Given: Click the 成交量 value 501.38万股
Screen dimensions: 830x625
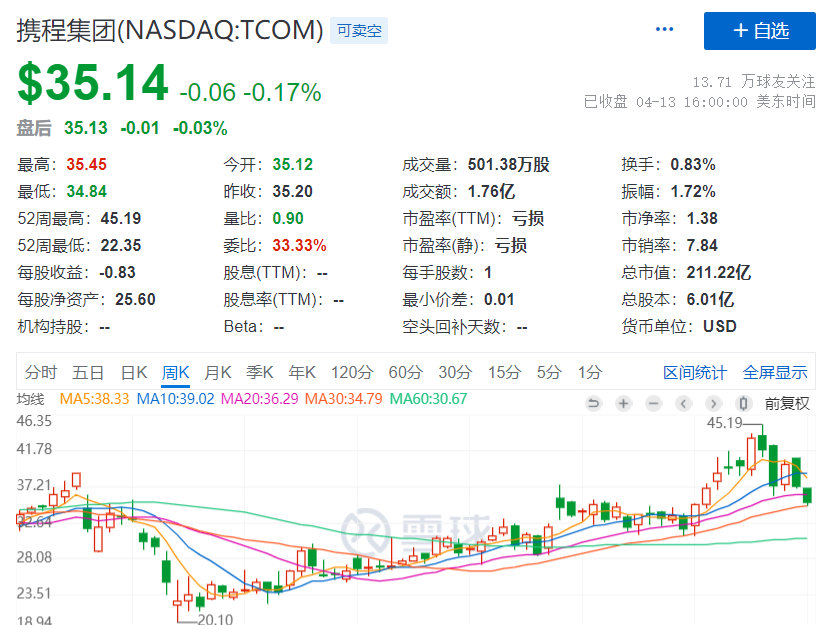Looking at the screenshot, I should (509, 165).
